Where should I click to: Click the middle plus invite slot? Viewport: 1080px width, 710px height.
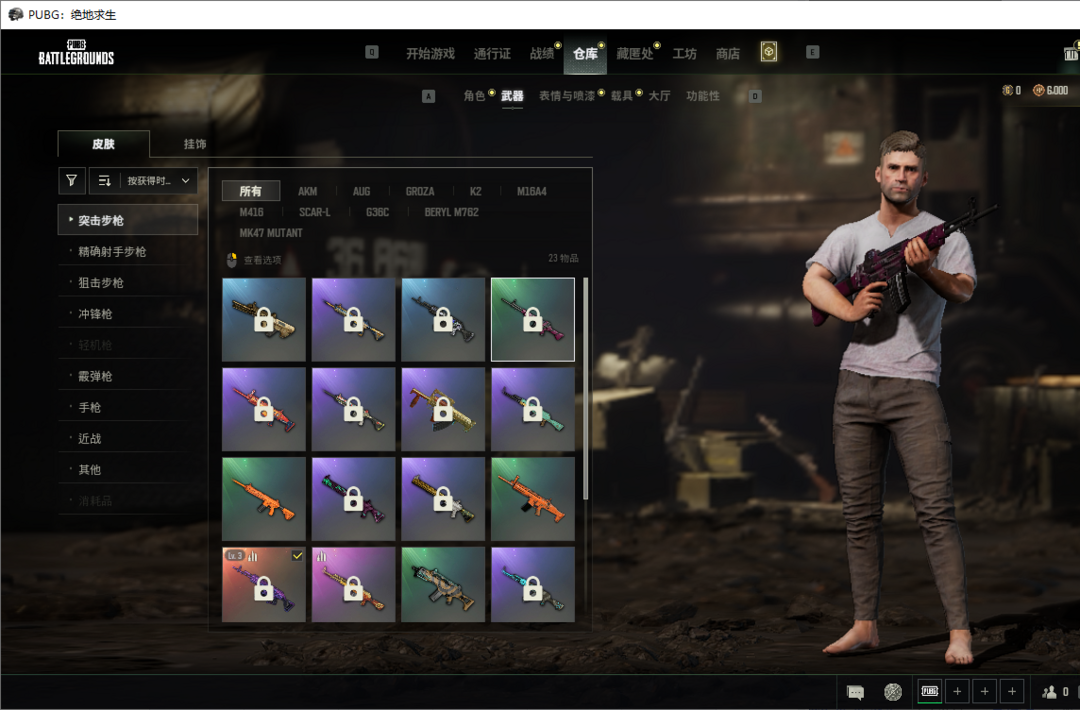(984, 691)
